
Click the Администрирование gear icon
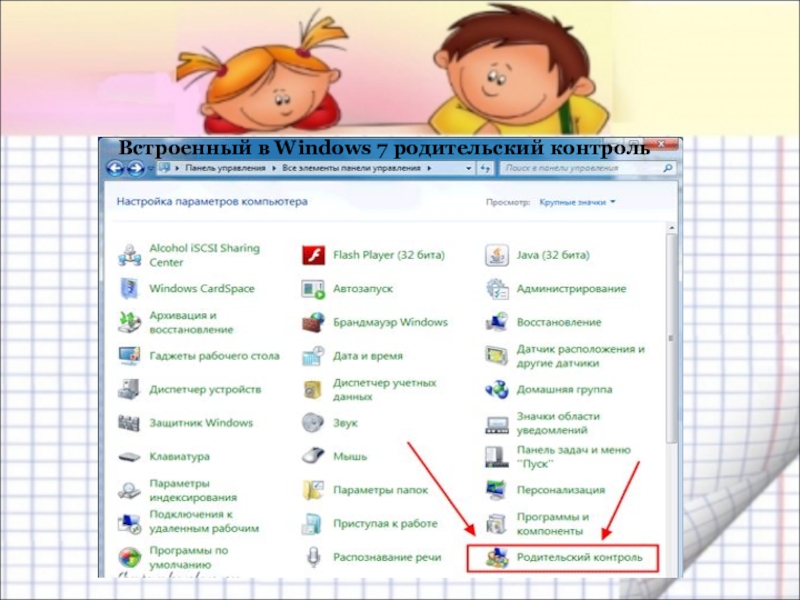tap(496, 289)
